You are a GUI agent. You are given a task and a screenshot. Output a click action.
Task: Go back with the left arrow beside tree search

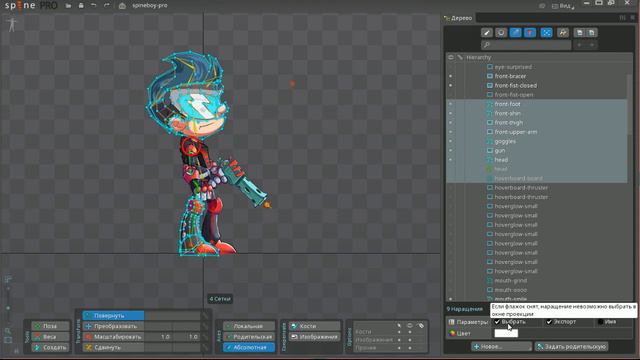[579, 45]
